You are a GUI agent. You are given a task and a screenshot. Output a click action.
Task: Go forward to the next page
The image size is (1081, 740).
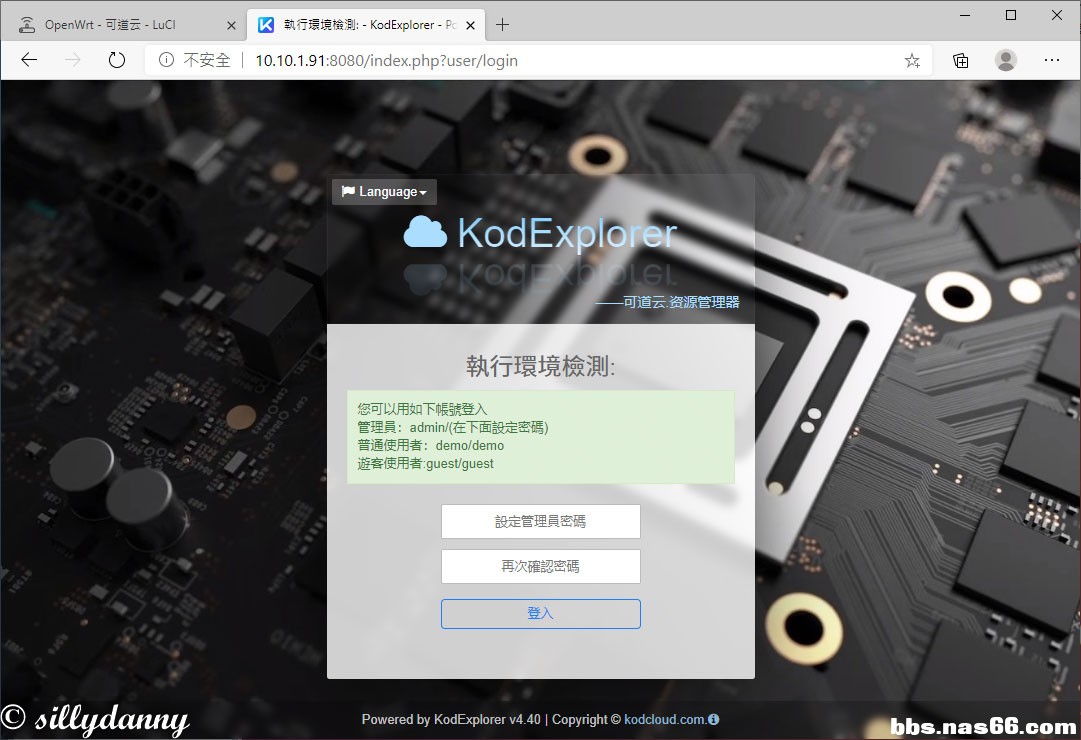(72, 60)
